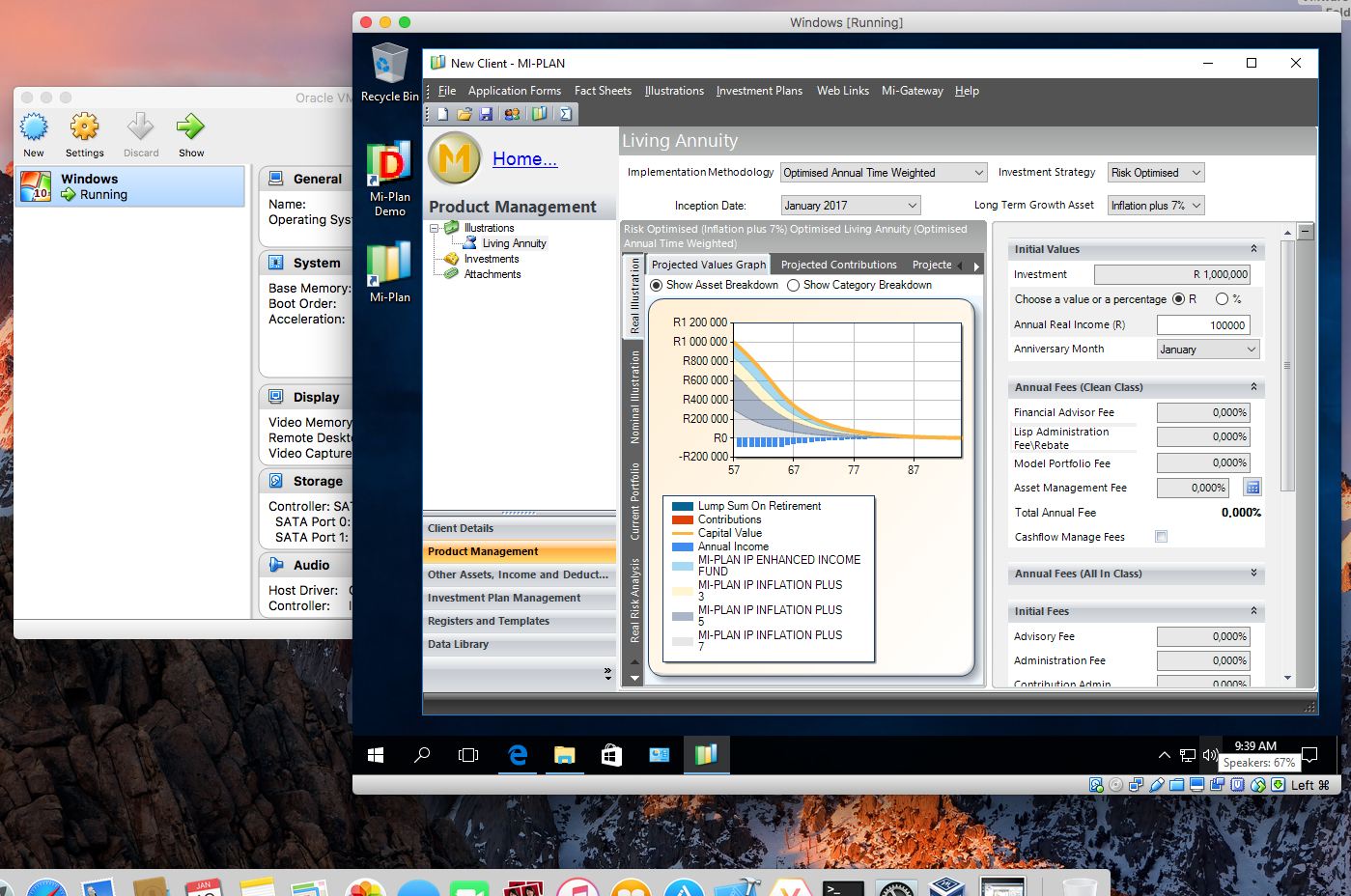Click the speaker volume tray icon
Image resolution: width=1351 pixels, height=896 pixels.
[x=1210, y=755]
